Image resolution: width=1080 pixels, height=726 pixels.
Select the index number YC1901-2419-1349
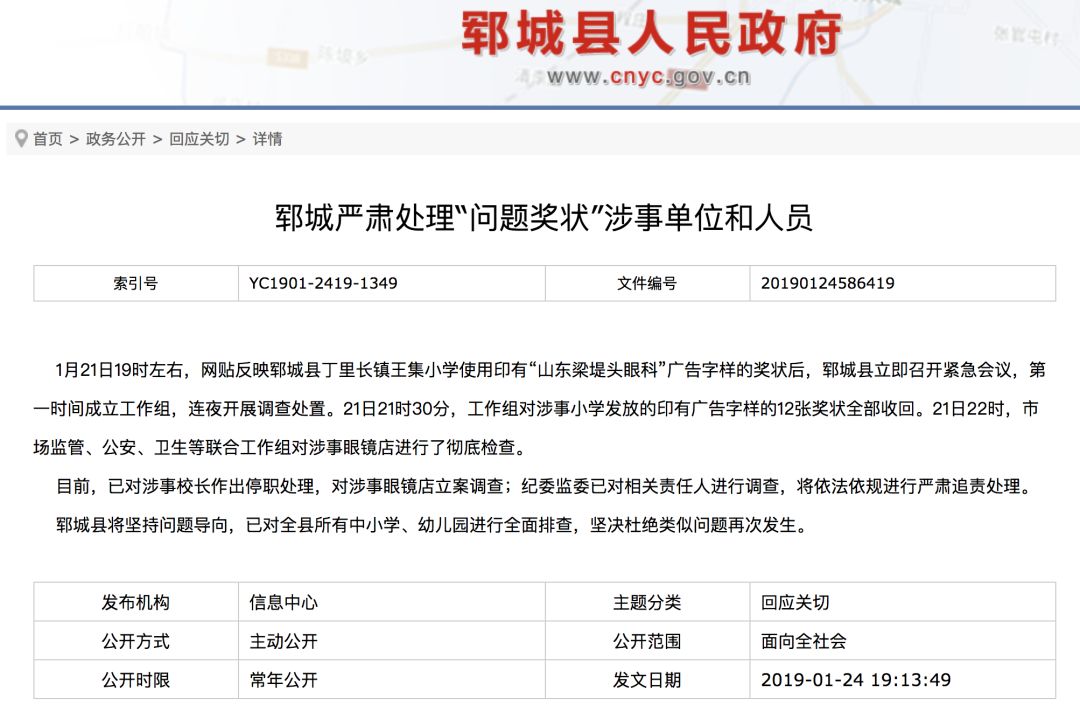tap(323, 283)
